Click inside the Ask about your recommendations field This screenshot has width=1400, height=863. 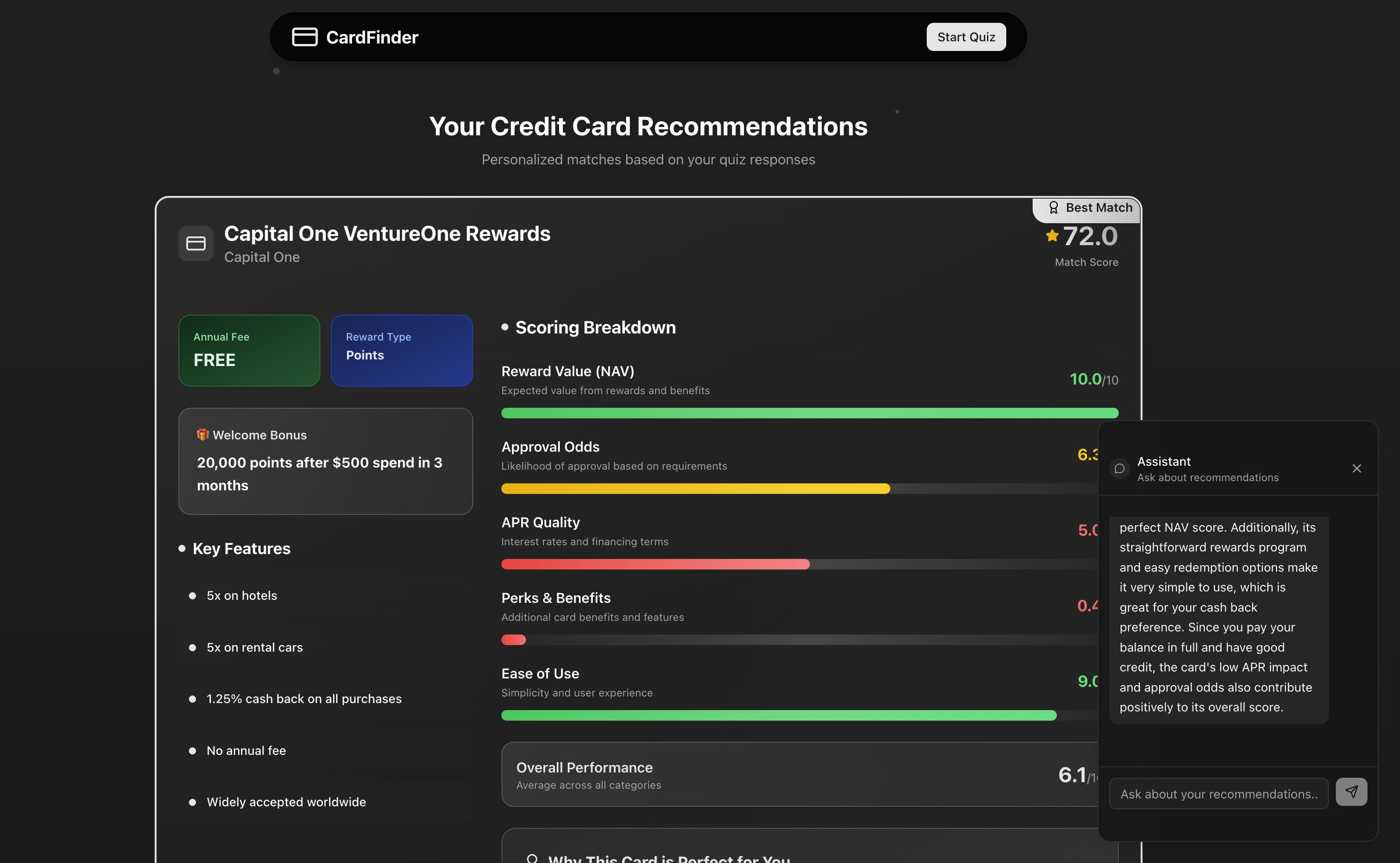[x=1218, y=794]
